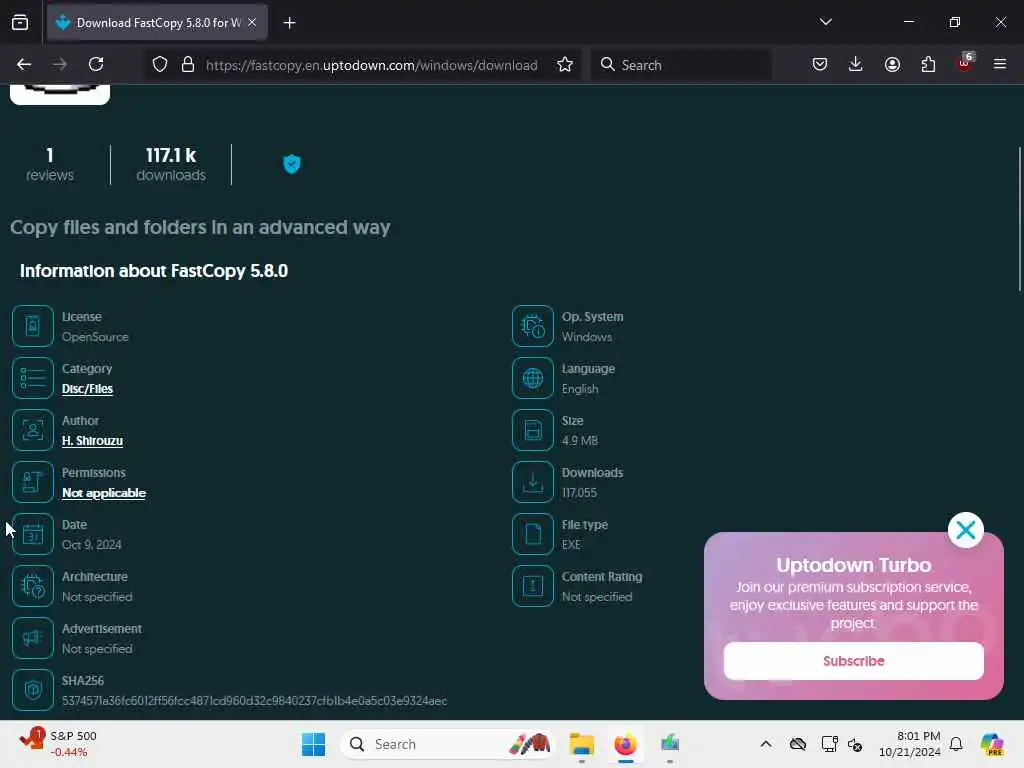Click the Content Rating icon
This screenshot has height=768, width=1024.
533,586
